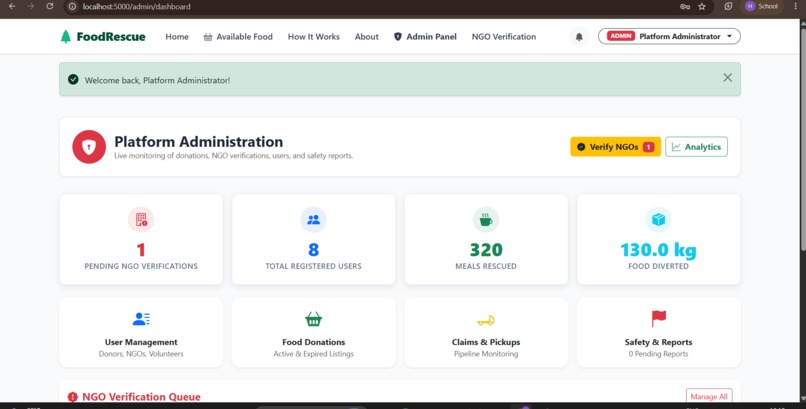806x409 pixels.
Task: Click the Manage All button
Action: pyautogui.click(x=709, y=396)
